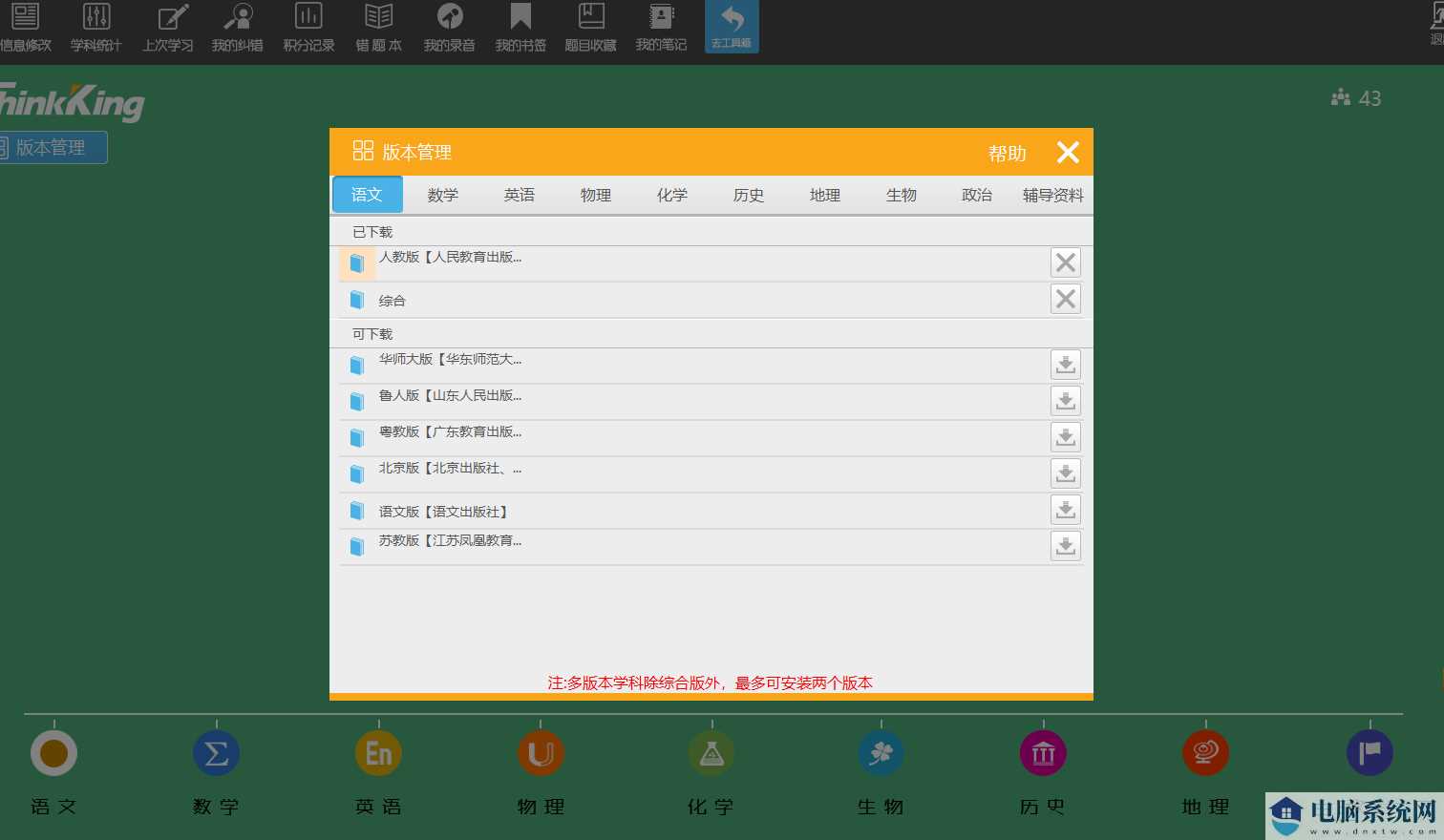Screen dimensions: 1444x840
Task: Open the 语文 subject circle icon
Action: [53, 753]
